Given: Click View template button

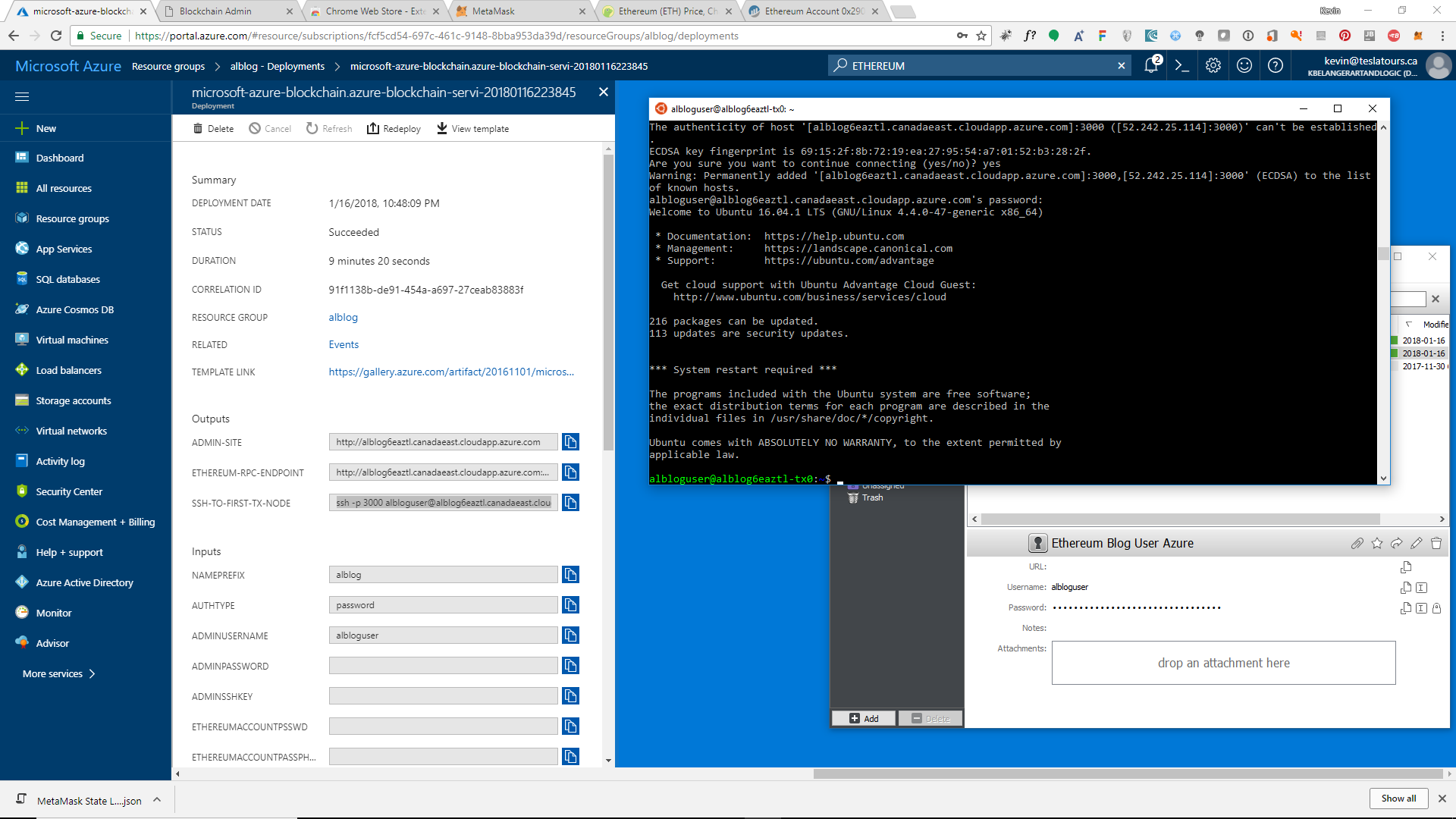Looking at the screenshot, I should point(472,128).
